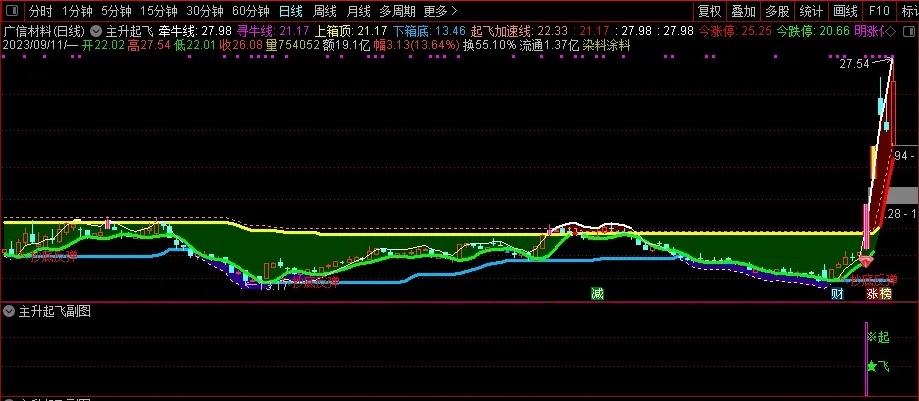Open the F10 company info
The image size is (919, 401).
879,11
